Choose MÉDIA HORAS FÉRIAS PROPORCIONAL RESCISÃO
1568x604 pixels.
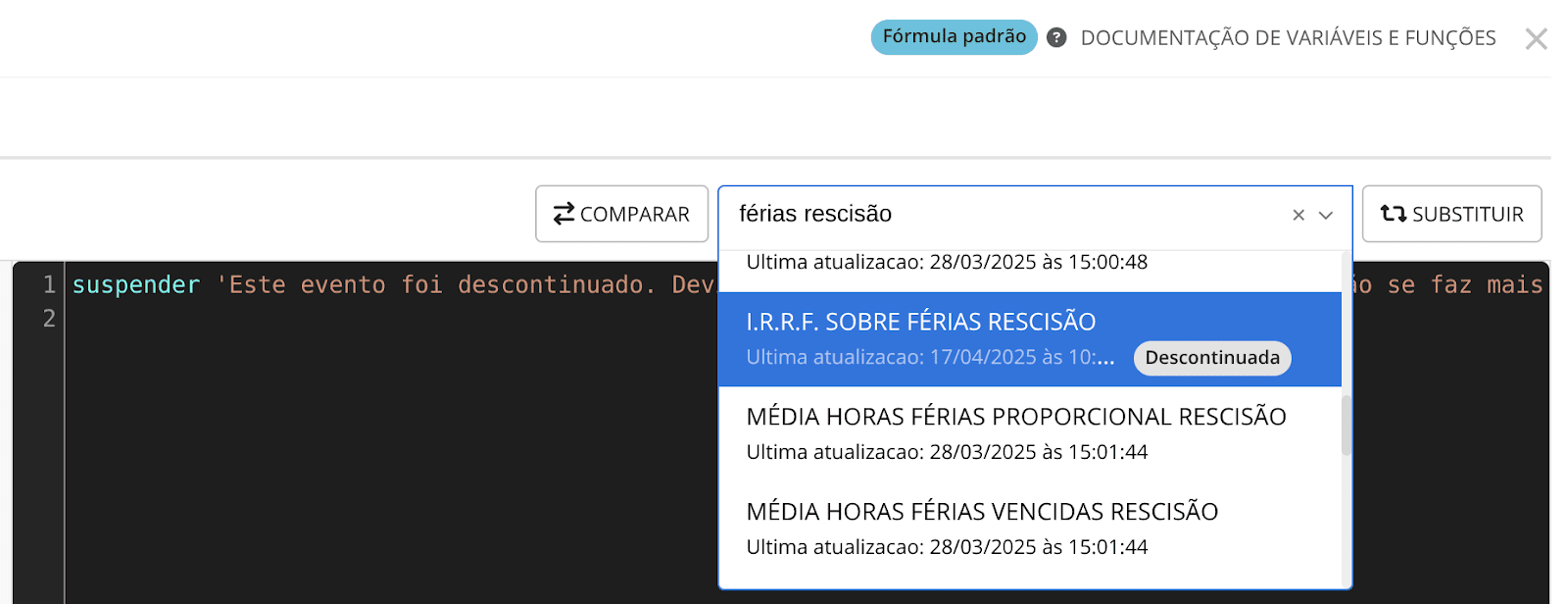pyautogui.click(x=1015, y=418)
